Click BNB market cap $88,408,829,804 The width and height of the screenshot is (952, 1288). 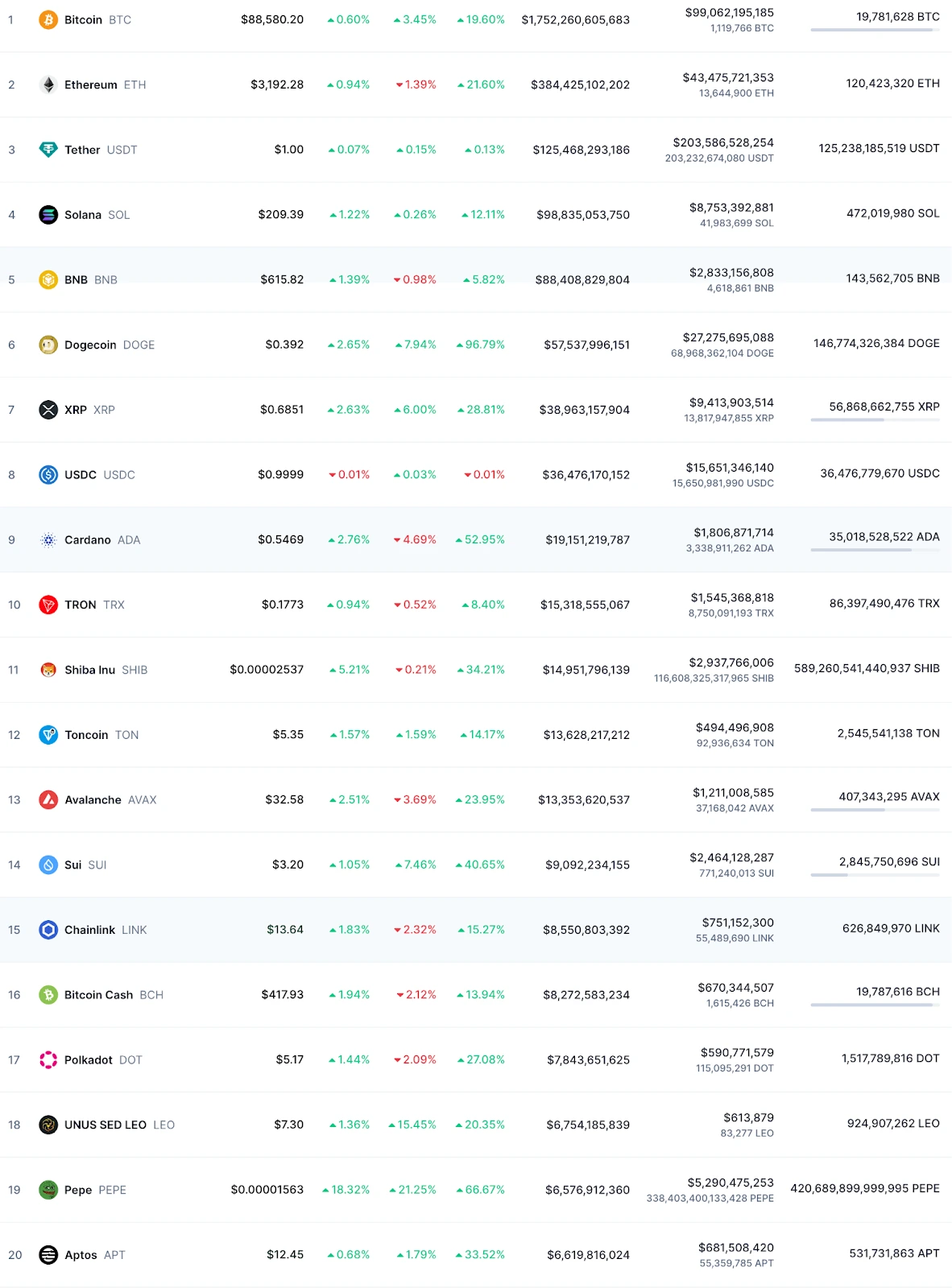pyautogui.click(x=582, y=279)
